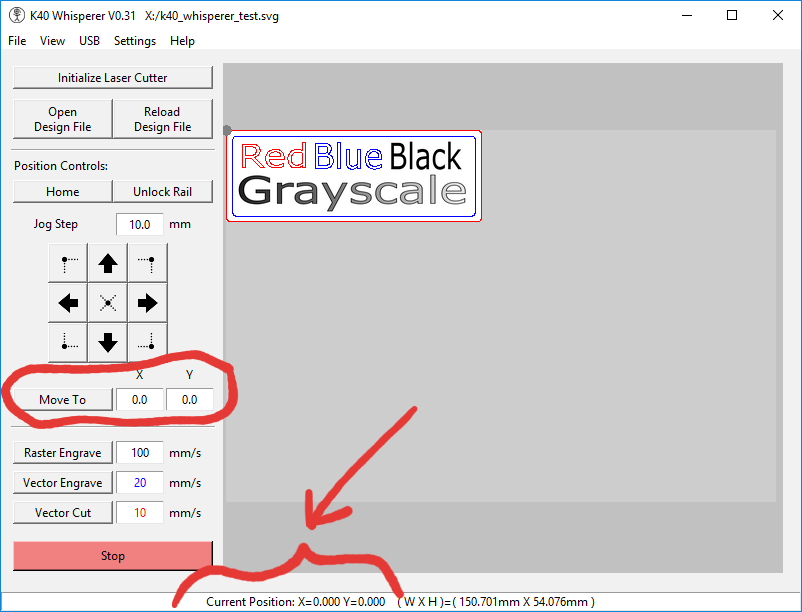802x612 pixels.
Task: Click the Jog Step label
Action: pyautogui.click(x=55, y=224)
